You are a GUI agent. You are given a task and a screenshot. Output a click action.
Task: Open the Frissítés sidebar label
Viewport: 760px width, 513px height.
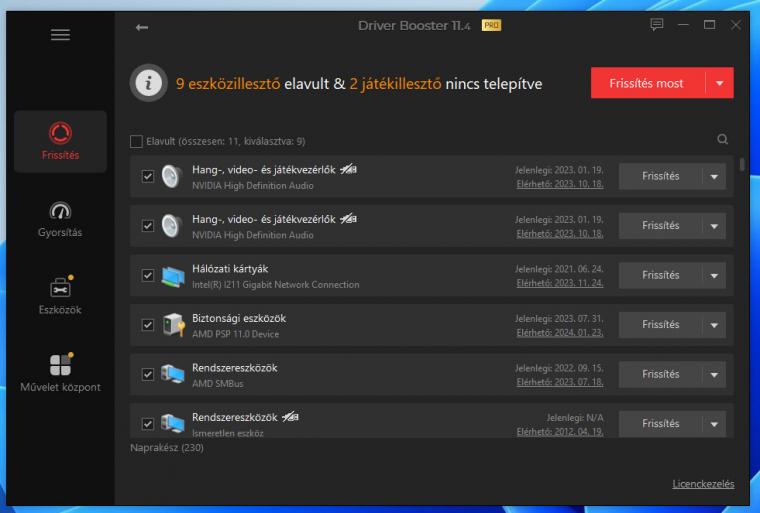60,155
